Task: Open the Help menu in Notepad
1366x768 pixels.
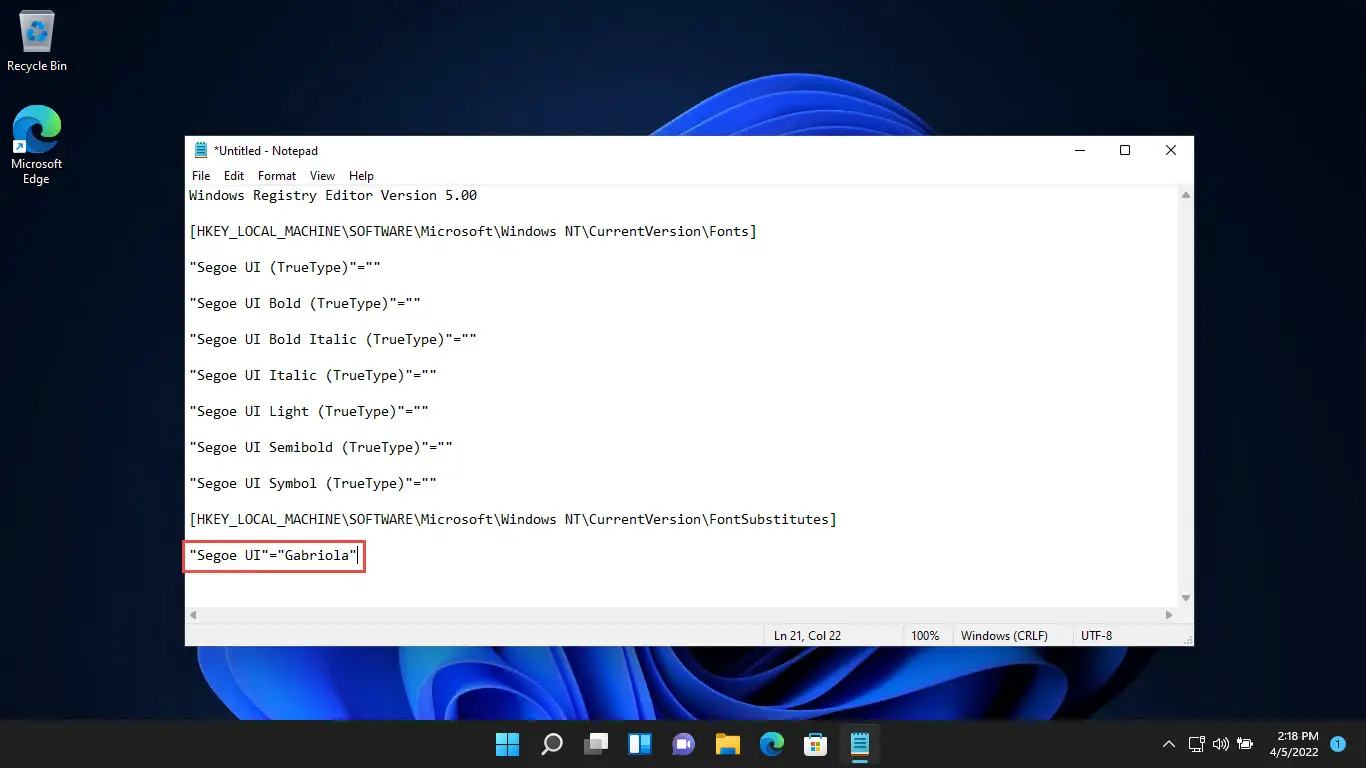Action: tap(361, 176)
